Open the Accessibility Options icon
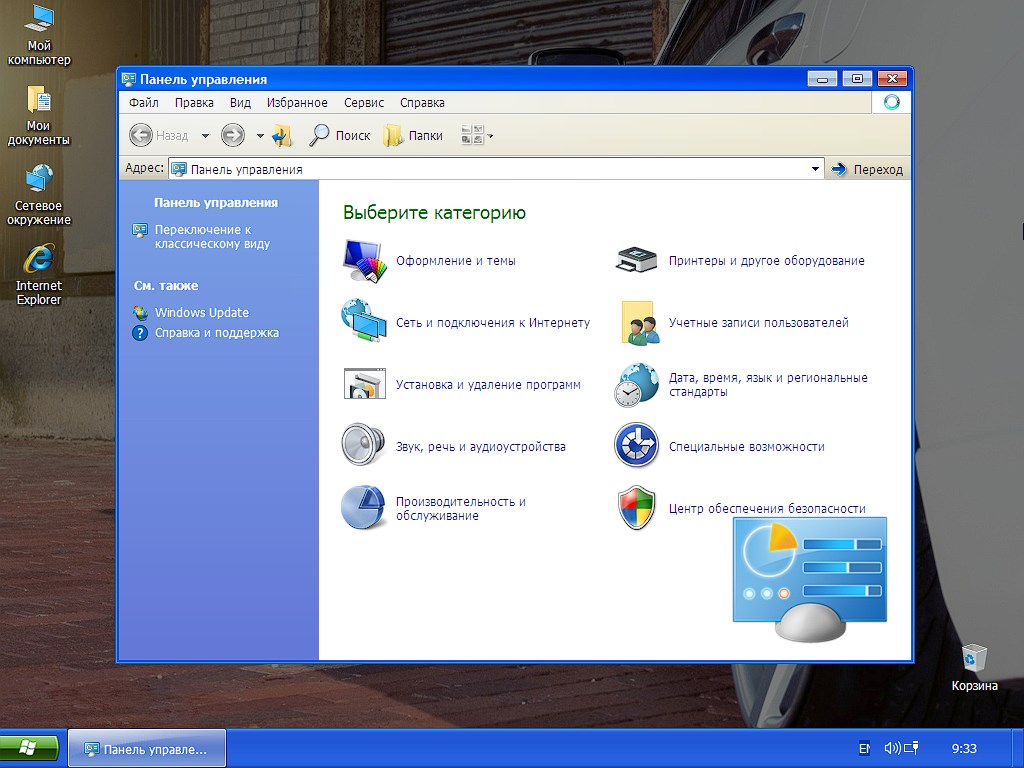This screenshot has height=768, width=1024. (x=636, y=446)
